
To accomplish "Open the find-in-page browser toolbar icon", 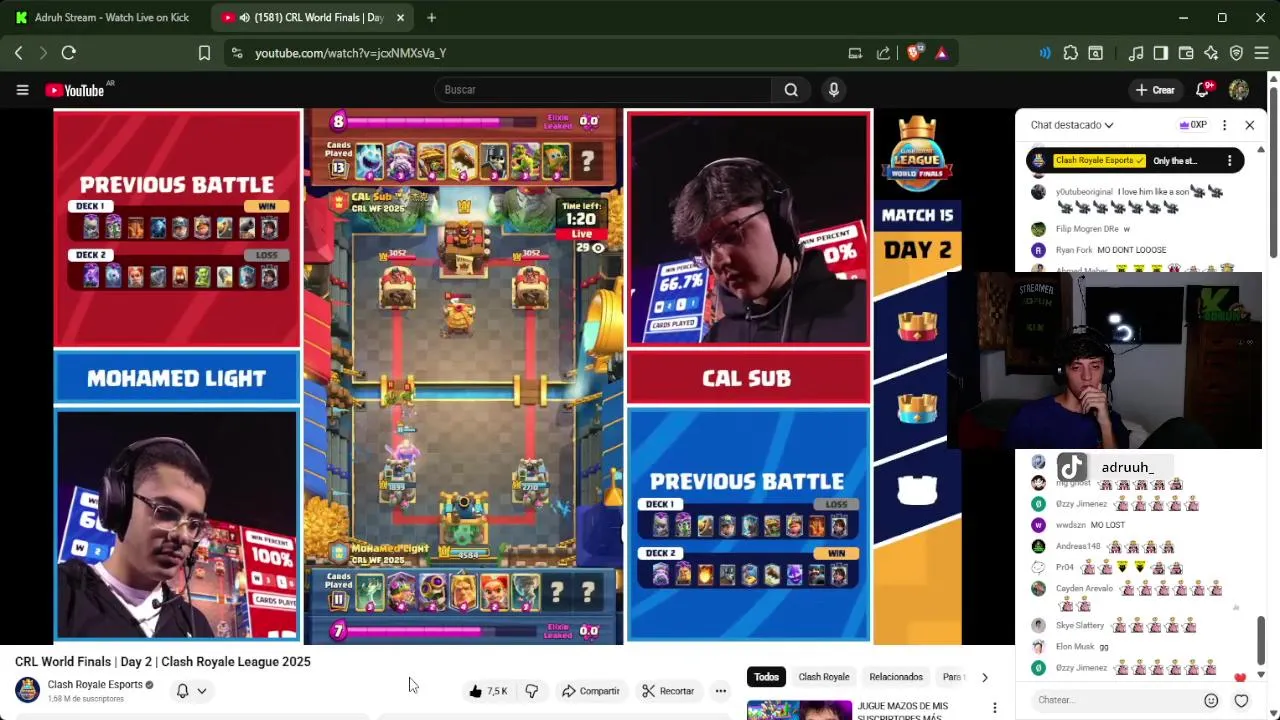I will pos(1096,53).
